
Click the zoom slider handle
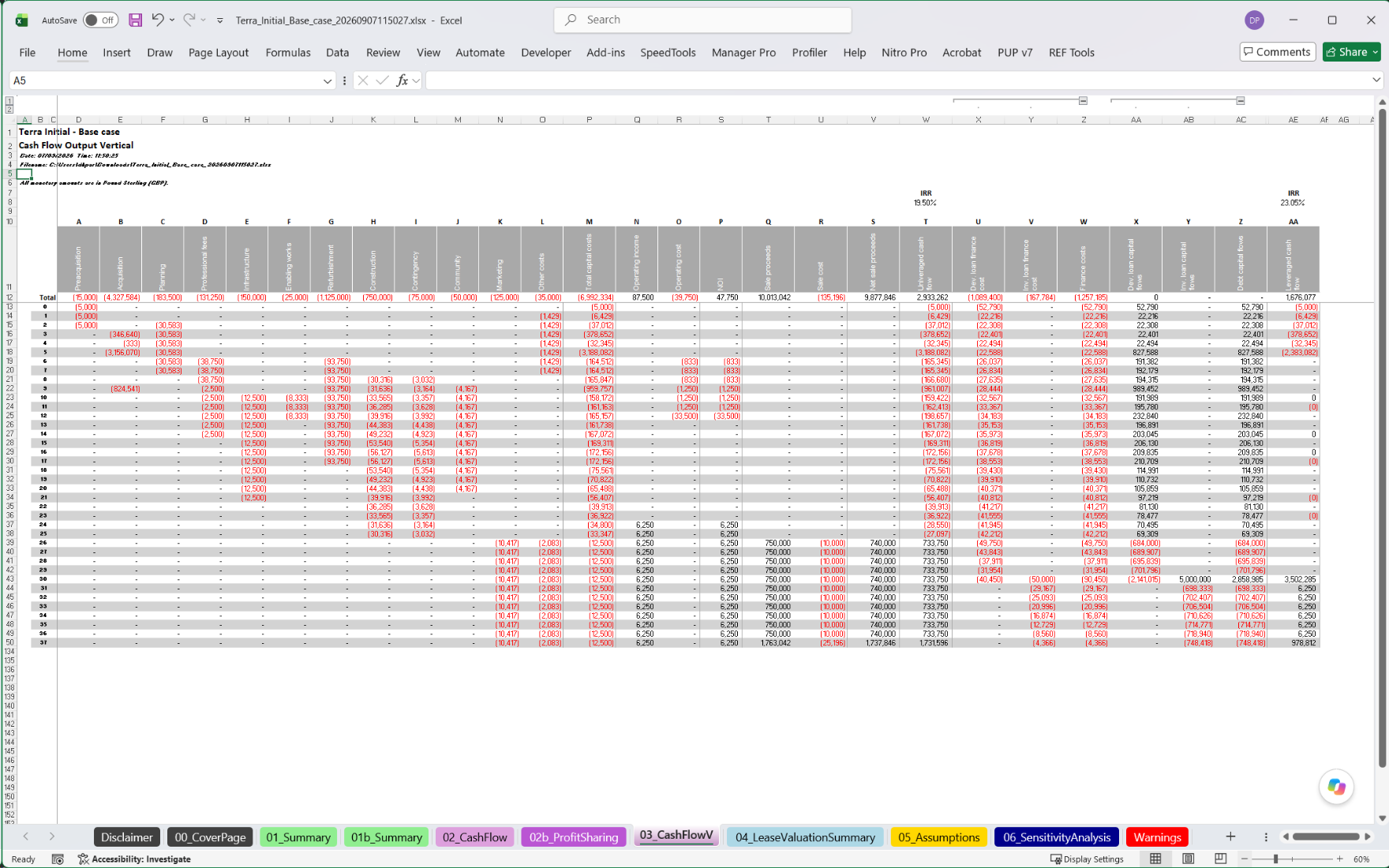click(1276, 859)
